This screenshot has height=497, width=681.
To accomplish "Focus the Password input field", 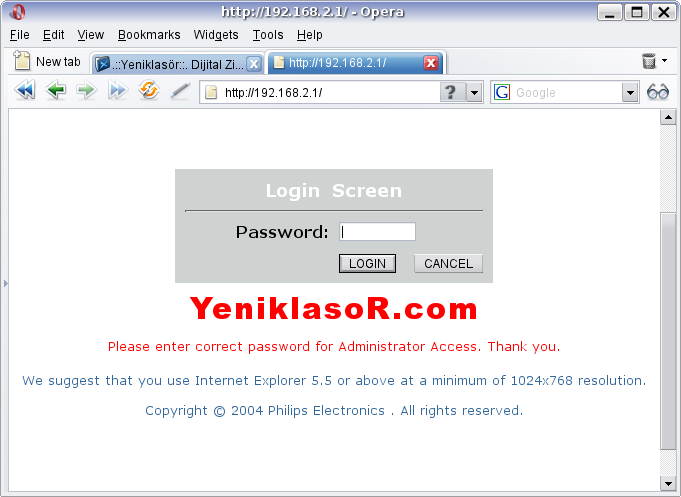I will [x=377, y=232].
